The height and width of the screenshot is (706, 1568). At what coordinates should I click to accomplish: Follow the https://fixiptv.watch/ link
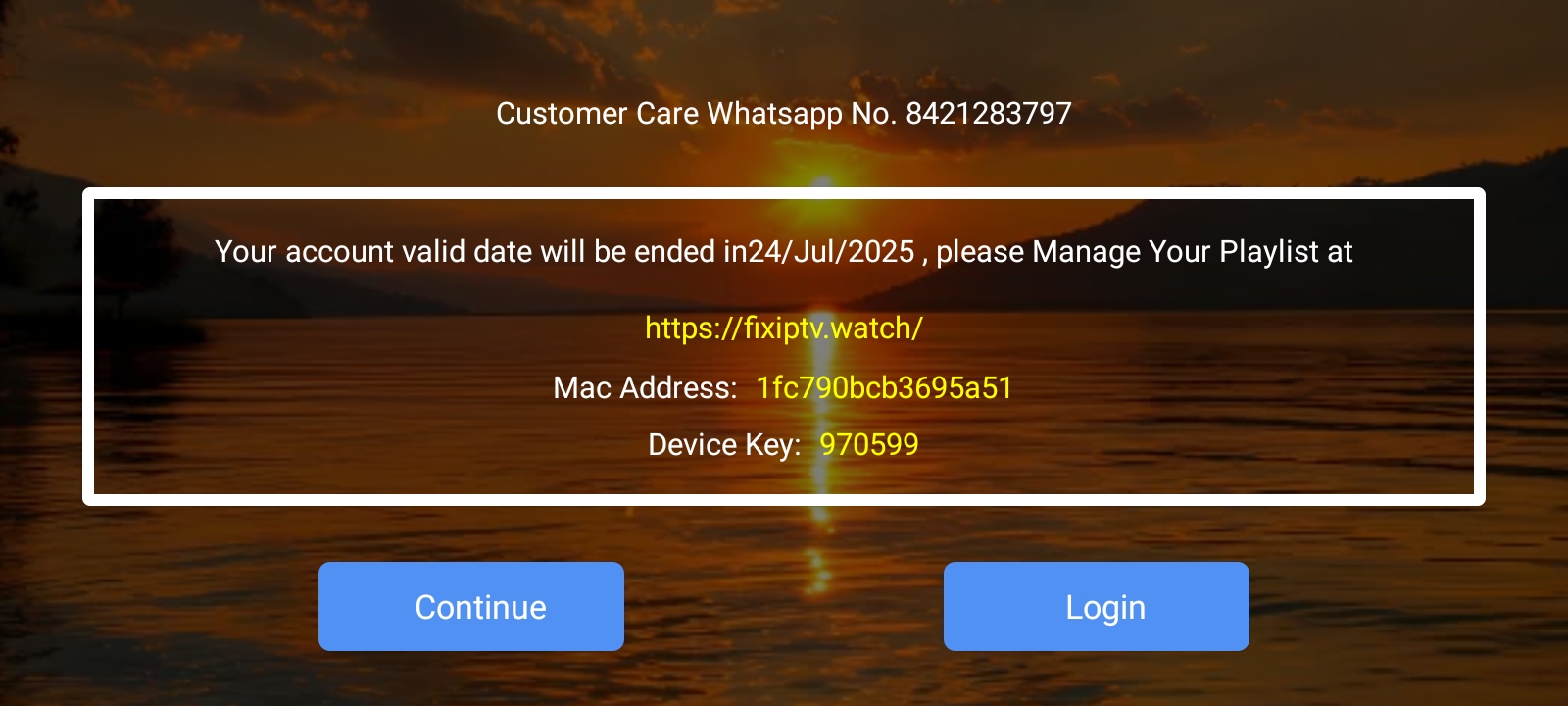(x=784, y=328)
